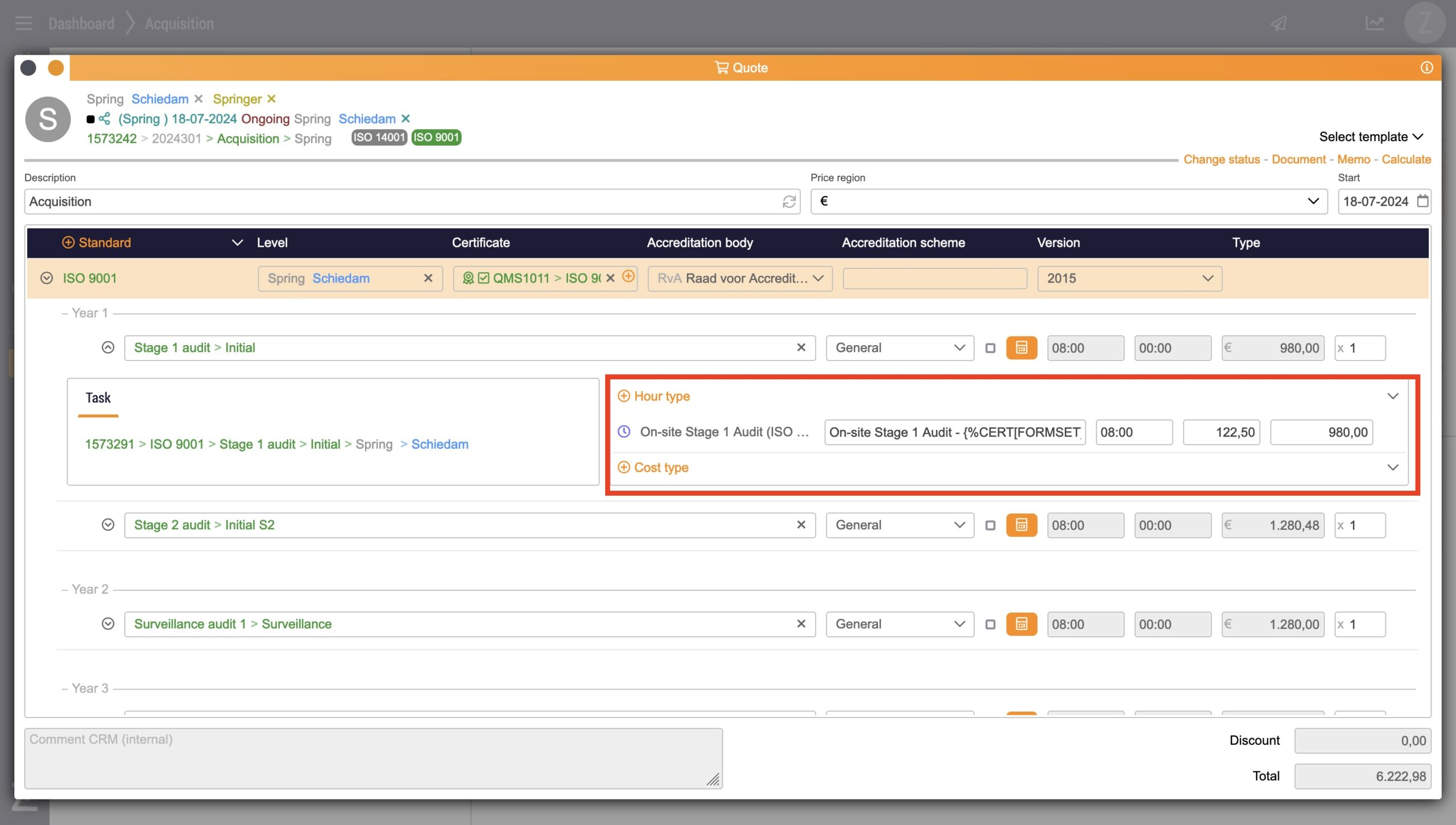This screenshot has width=1456, height=825.
Task: Open the Price region dropdown
Action: tap(1069, 201)
